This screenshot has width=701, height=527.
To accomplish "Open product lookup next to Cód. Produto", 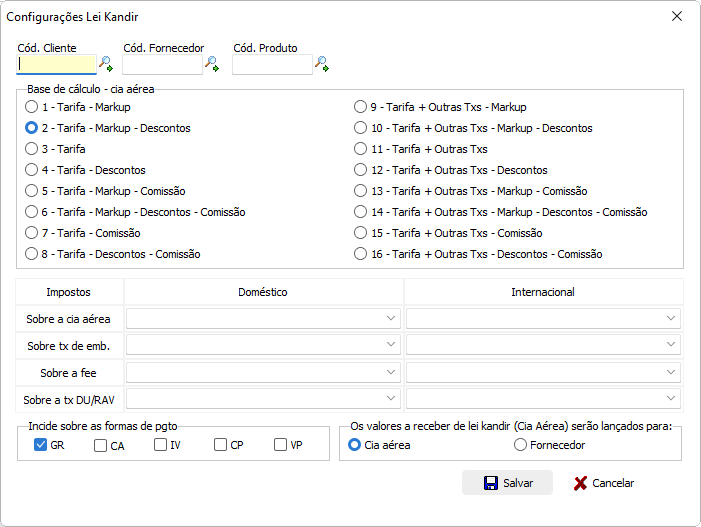I will [x=322, y=64].
